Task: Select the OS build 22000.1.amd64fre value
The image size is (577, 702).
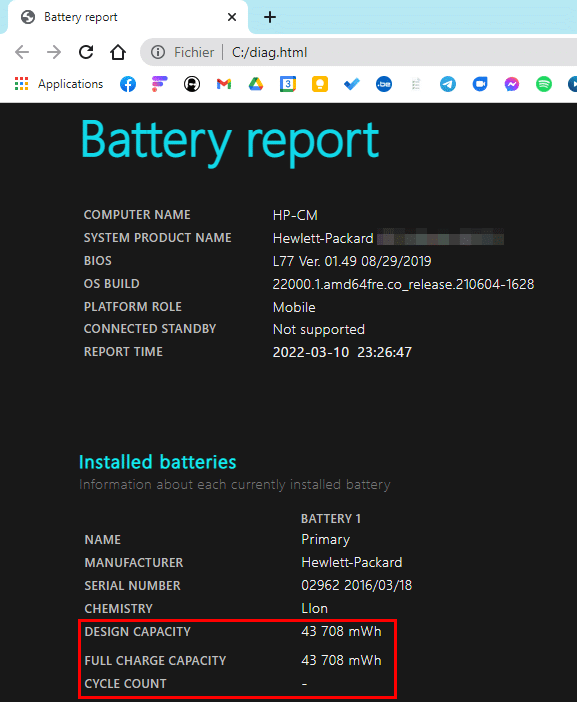Action: pos(403,284)
